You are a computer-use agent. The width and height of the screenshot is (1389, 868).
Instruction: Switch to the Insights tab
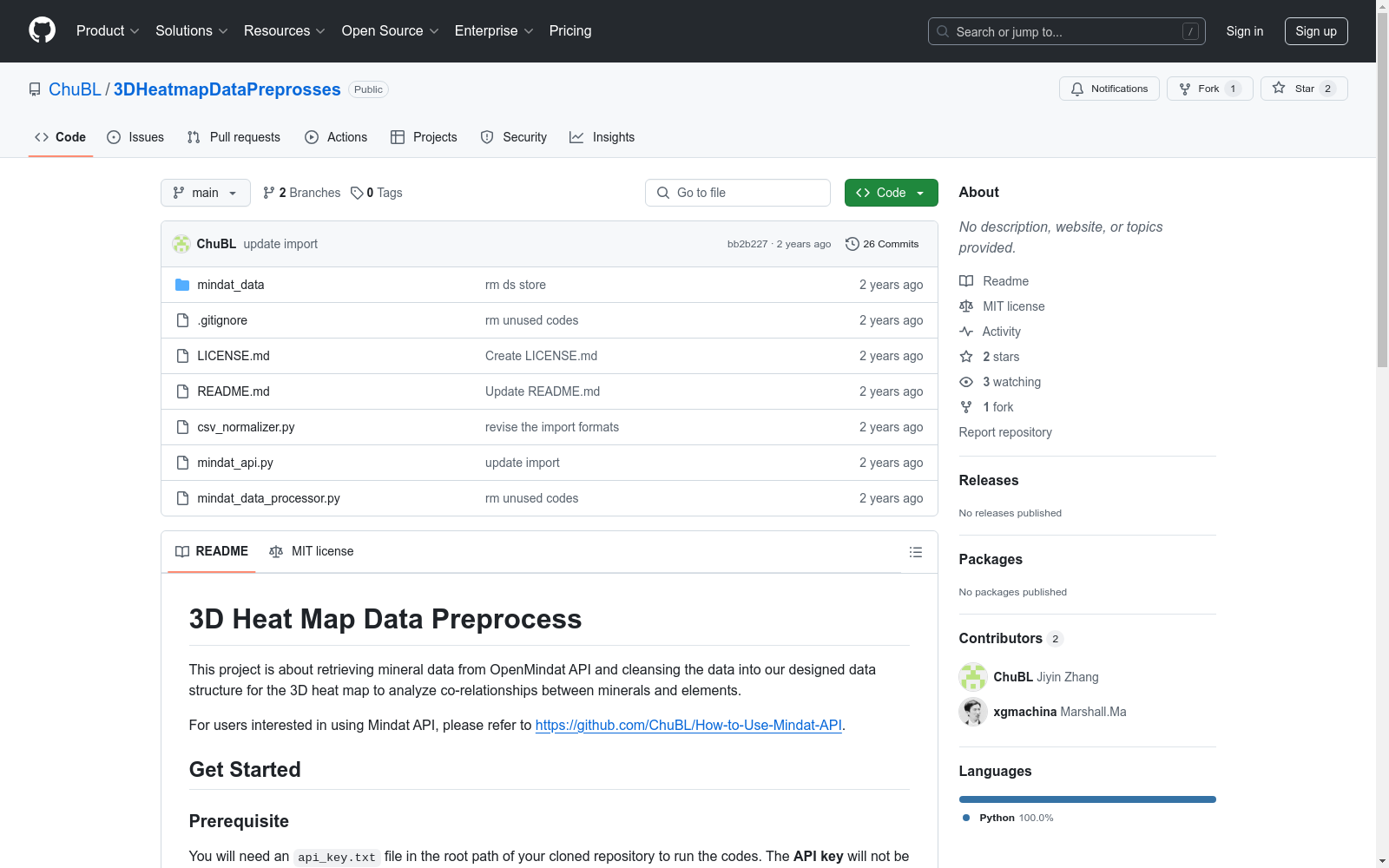click(x=602, y=137)
